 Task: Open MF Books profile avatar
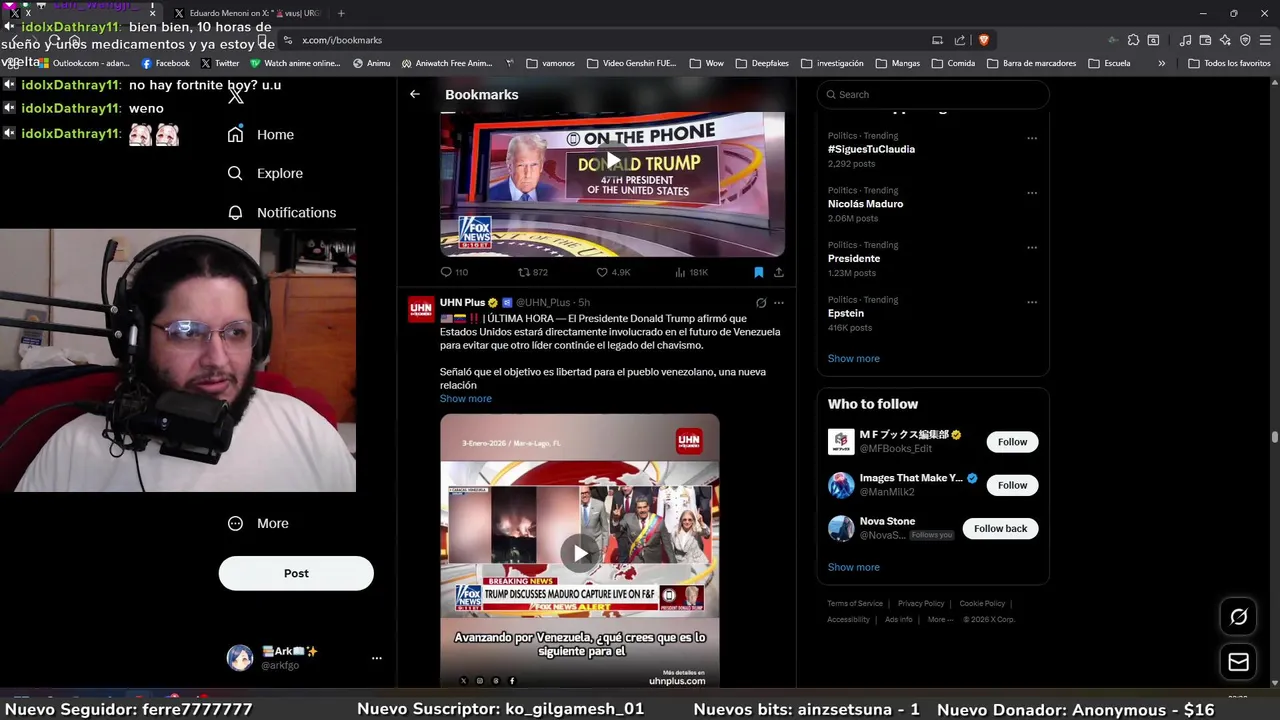(x=841, y=441)
